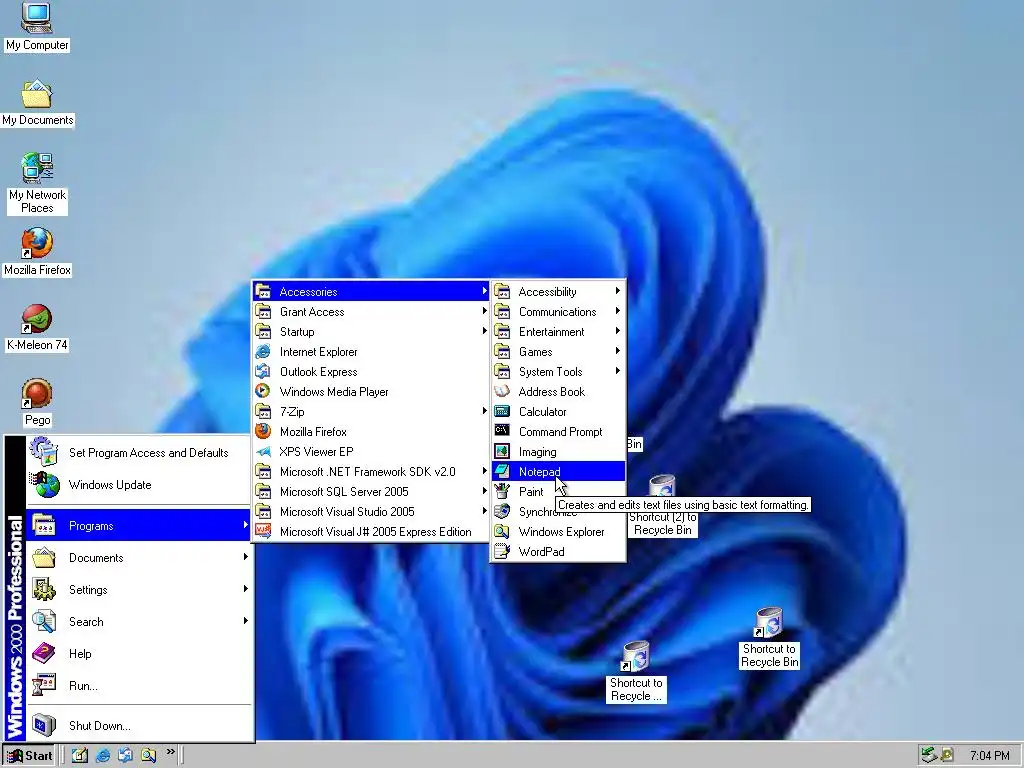Image resolution: width=1024 pixels, height=768 pixels.
Task: Launch Windows Explorer from Accessories
Action: (558, 532)
